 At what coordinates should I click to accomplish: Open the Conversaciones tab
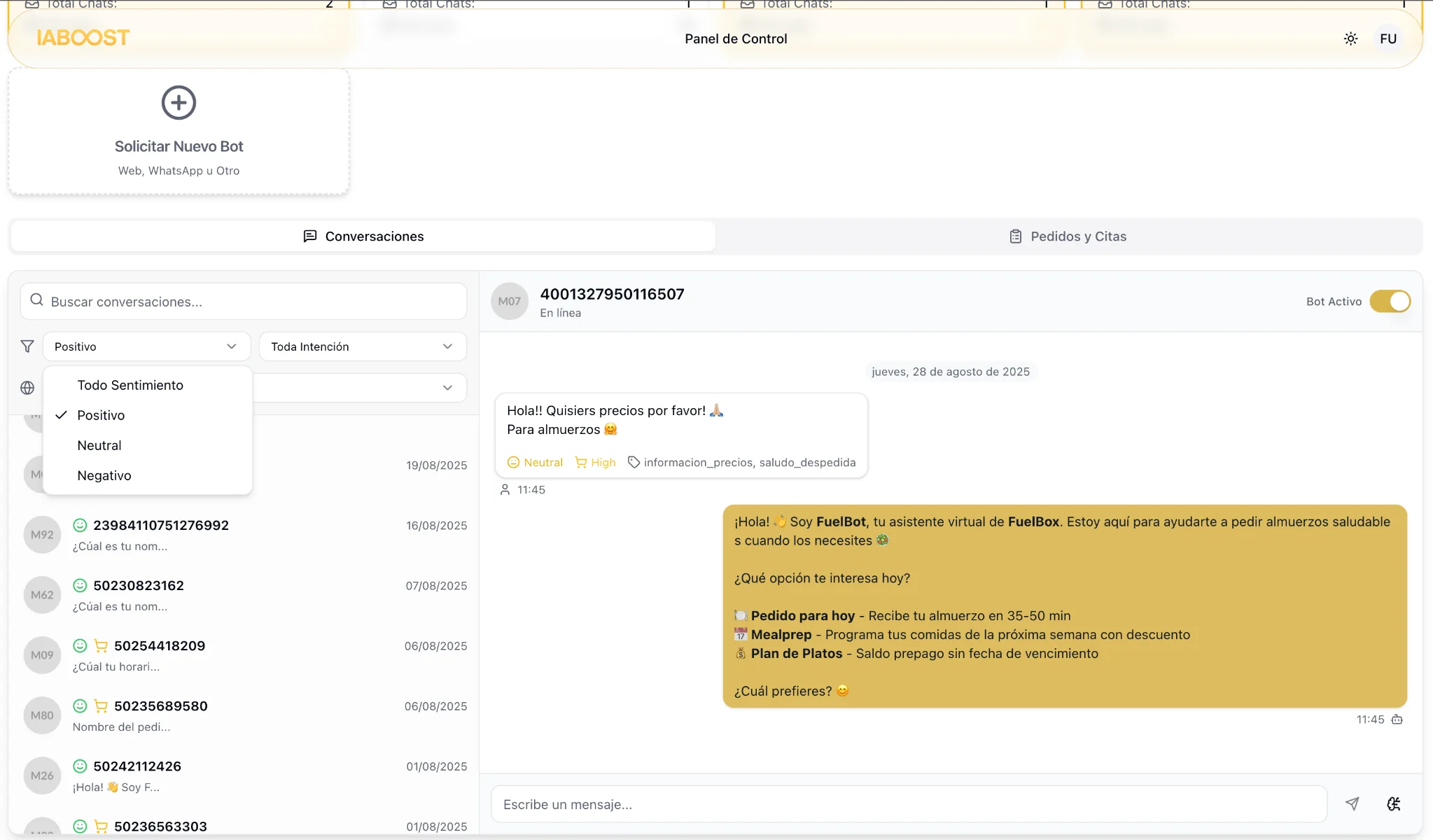[x=363, y=236]
